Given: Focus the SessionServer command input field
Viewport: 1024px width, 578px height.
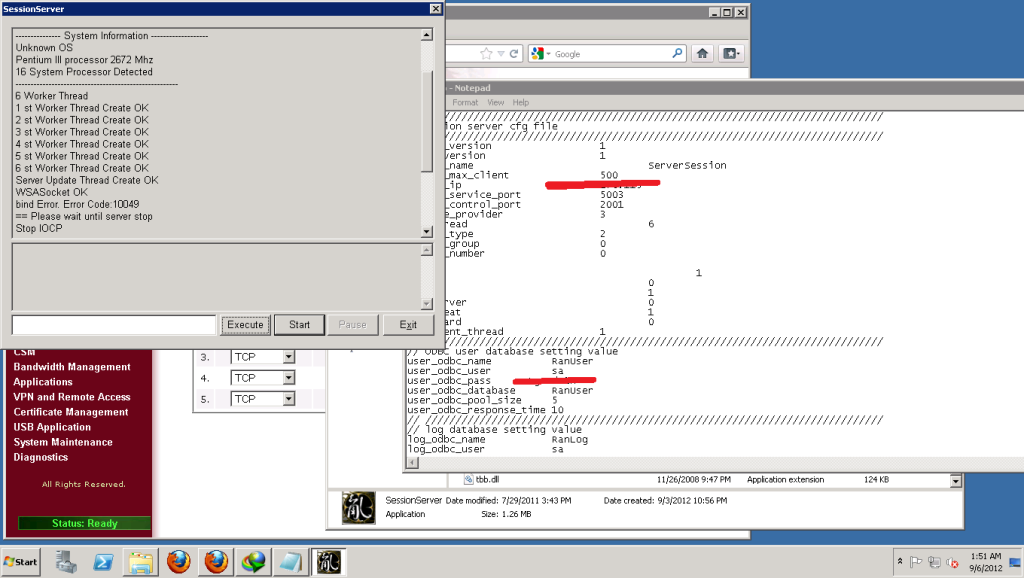Looking at the screenshot, I should click(x=114, y=325).
